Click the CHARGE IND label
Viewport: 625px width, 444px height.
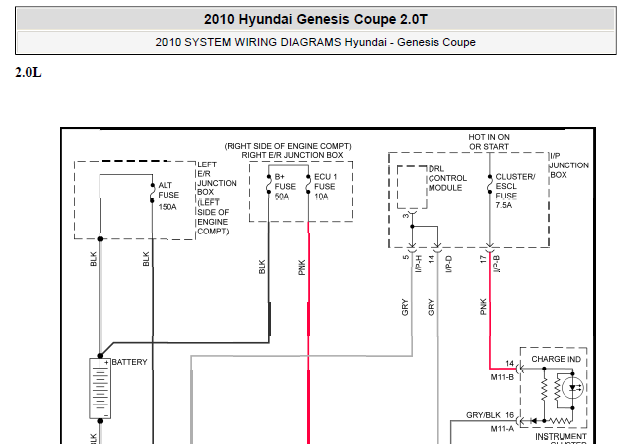[x=556, y=359]
